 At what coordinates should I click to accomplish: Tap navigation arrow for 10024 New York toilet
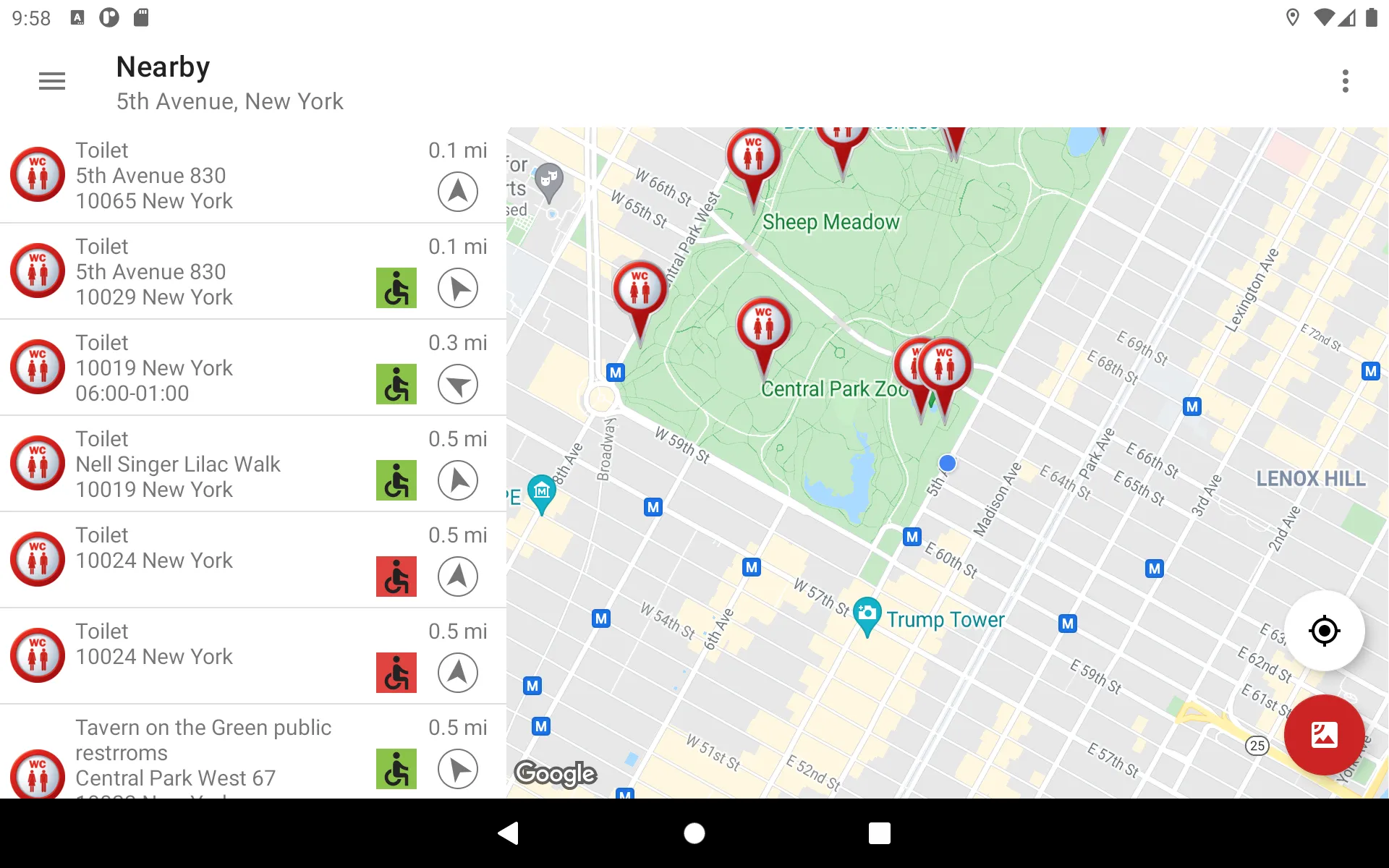pyautogui.click(x=457, y=576)
